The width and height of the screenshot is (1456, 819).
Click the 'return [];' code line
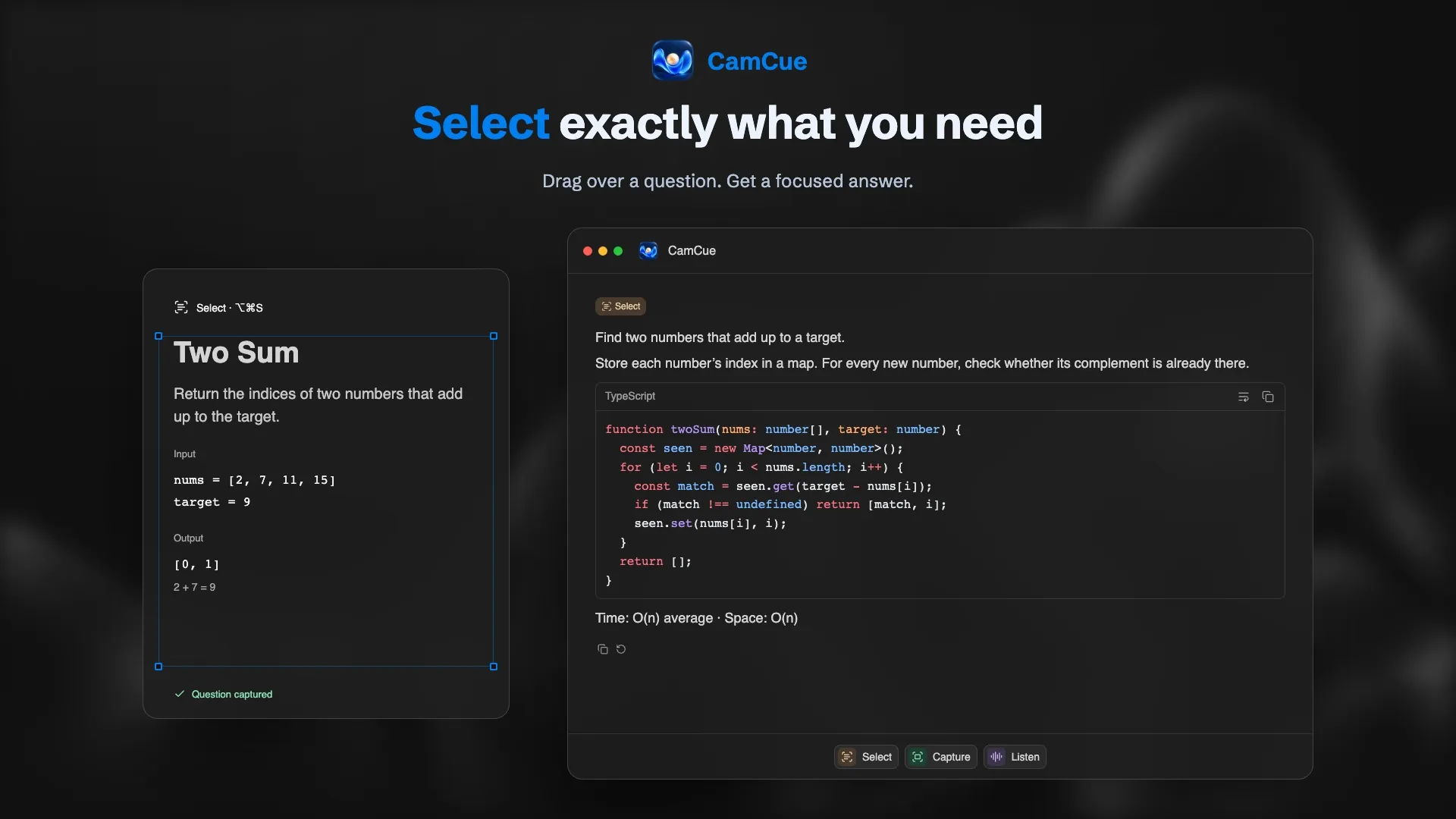coord(655,561)
